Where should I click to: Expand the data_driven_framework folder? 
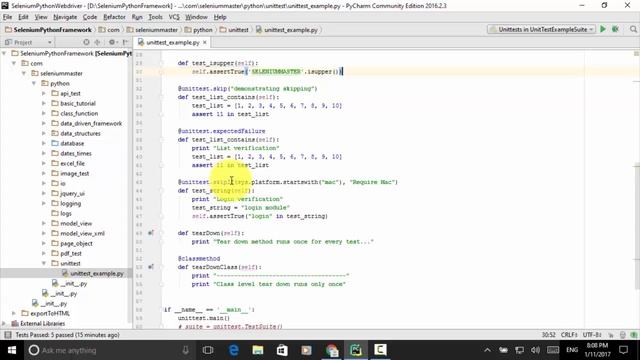(x=44, y=123)
